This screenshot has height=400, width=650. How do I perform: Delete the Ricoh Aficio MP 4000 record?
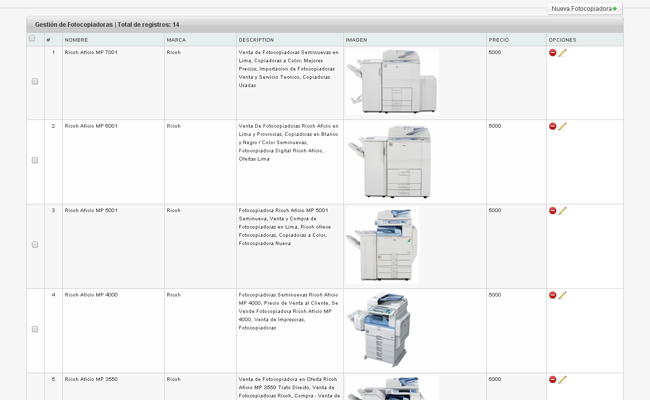553,295
